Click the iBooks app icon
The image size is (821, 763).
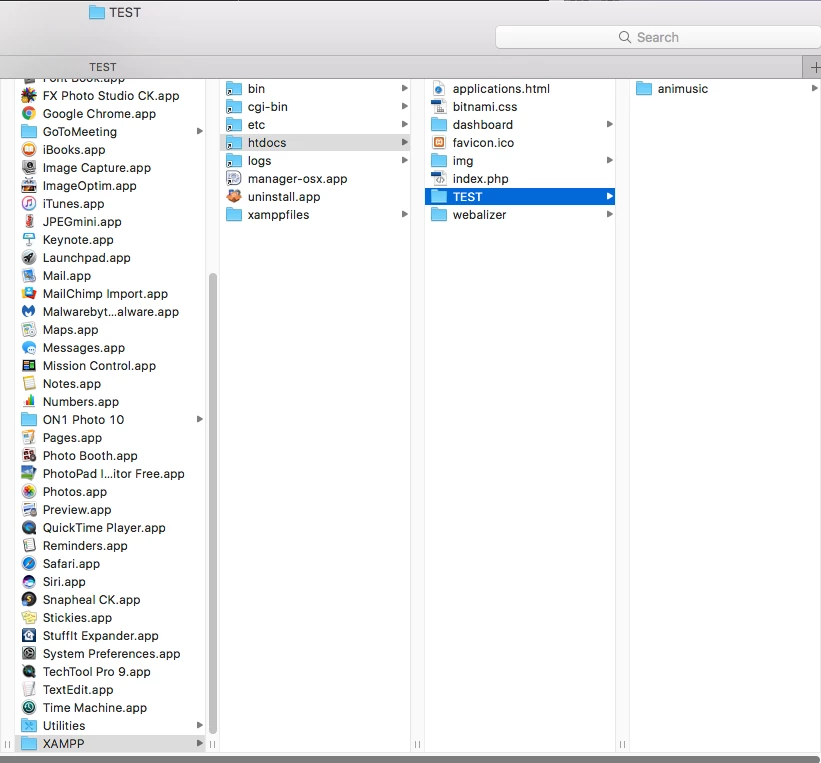click(x=29, y=150)
